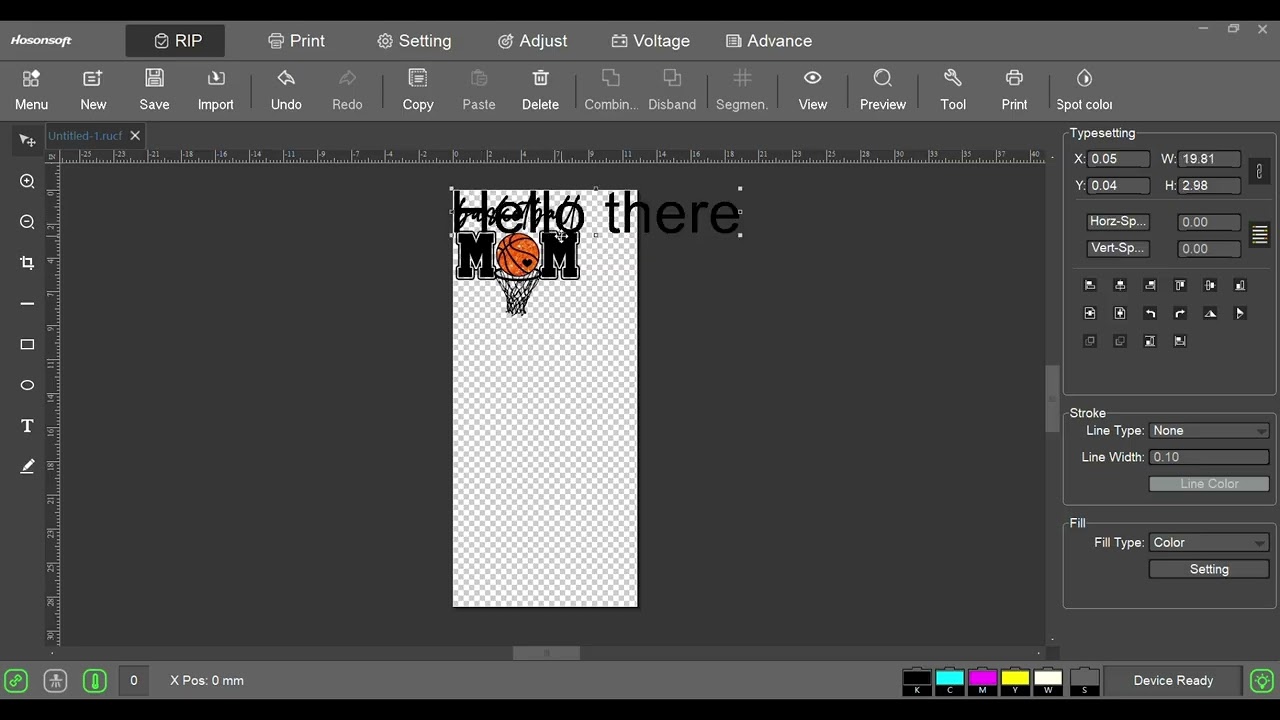The image size is (1280, 720).
Task: Align objects vertically centered
Action: (1210, 285)
